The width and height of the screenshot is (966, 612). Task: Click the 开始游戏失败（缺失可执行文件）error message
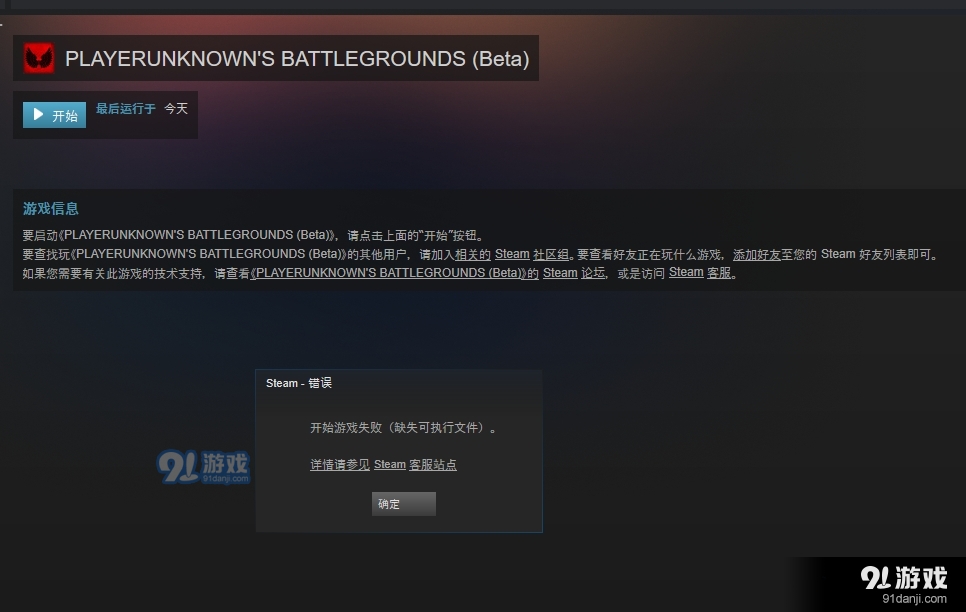[403, 427]
